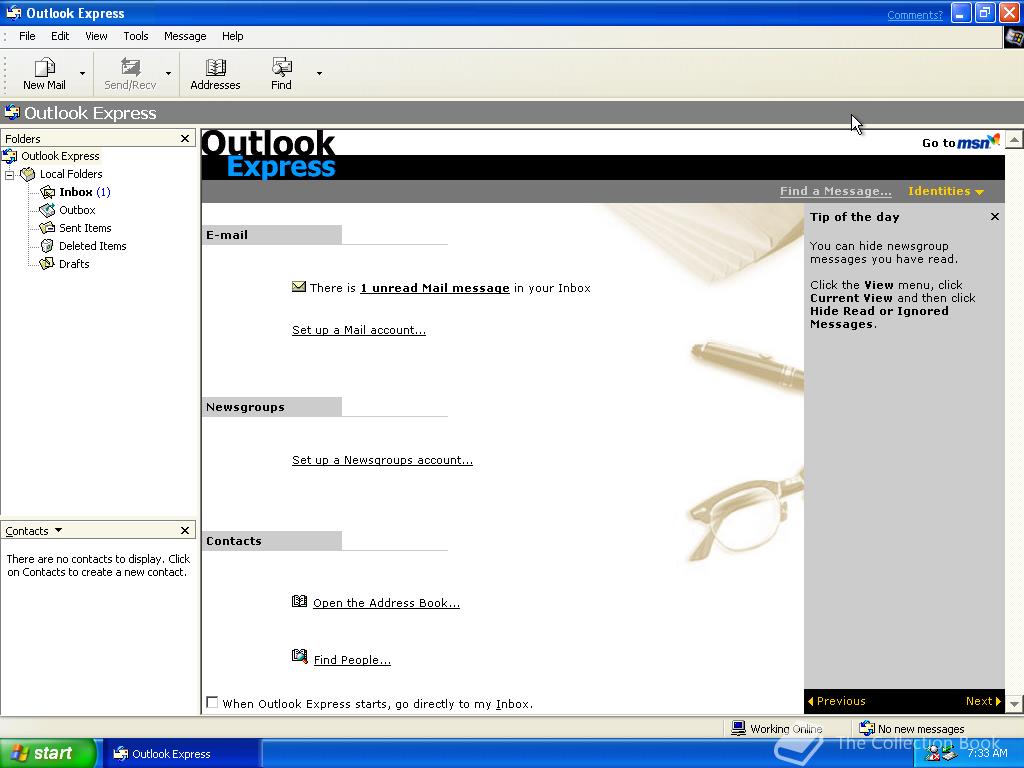Open the Edit menu
Image resolution: width=1024 pixels, height=768 pixels.
tap(60, 36)
